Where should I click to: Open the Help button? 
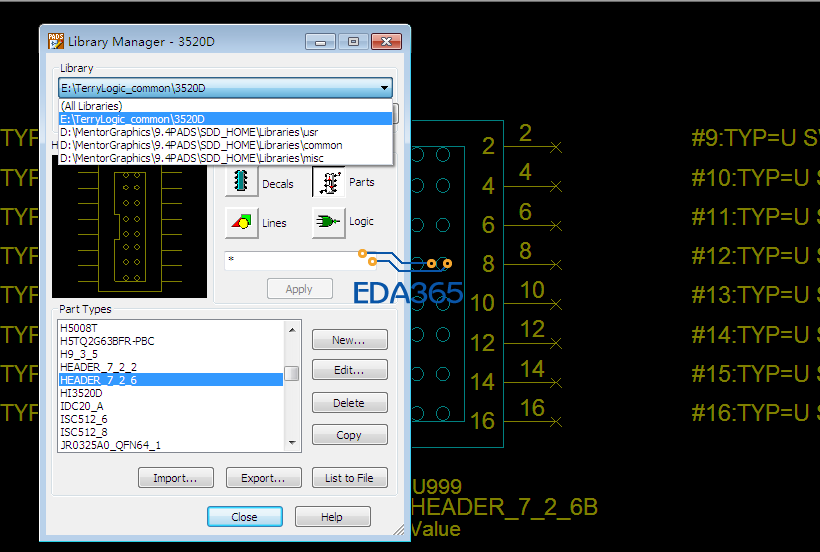click(x=333, y=516)
